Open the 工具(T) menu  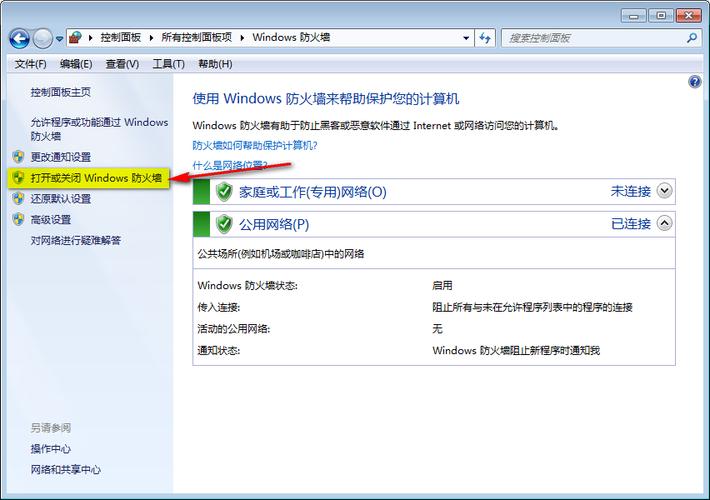coord(168,64)
